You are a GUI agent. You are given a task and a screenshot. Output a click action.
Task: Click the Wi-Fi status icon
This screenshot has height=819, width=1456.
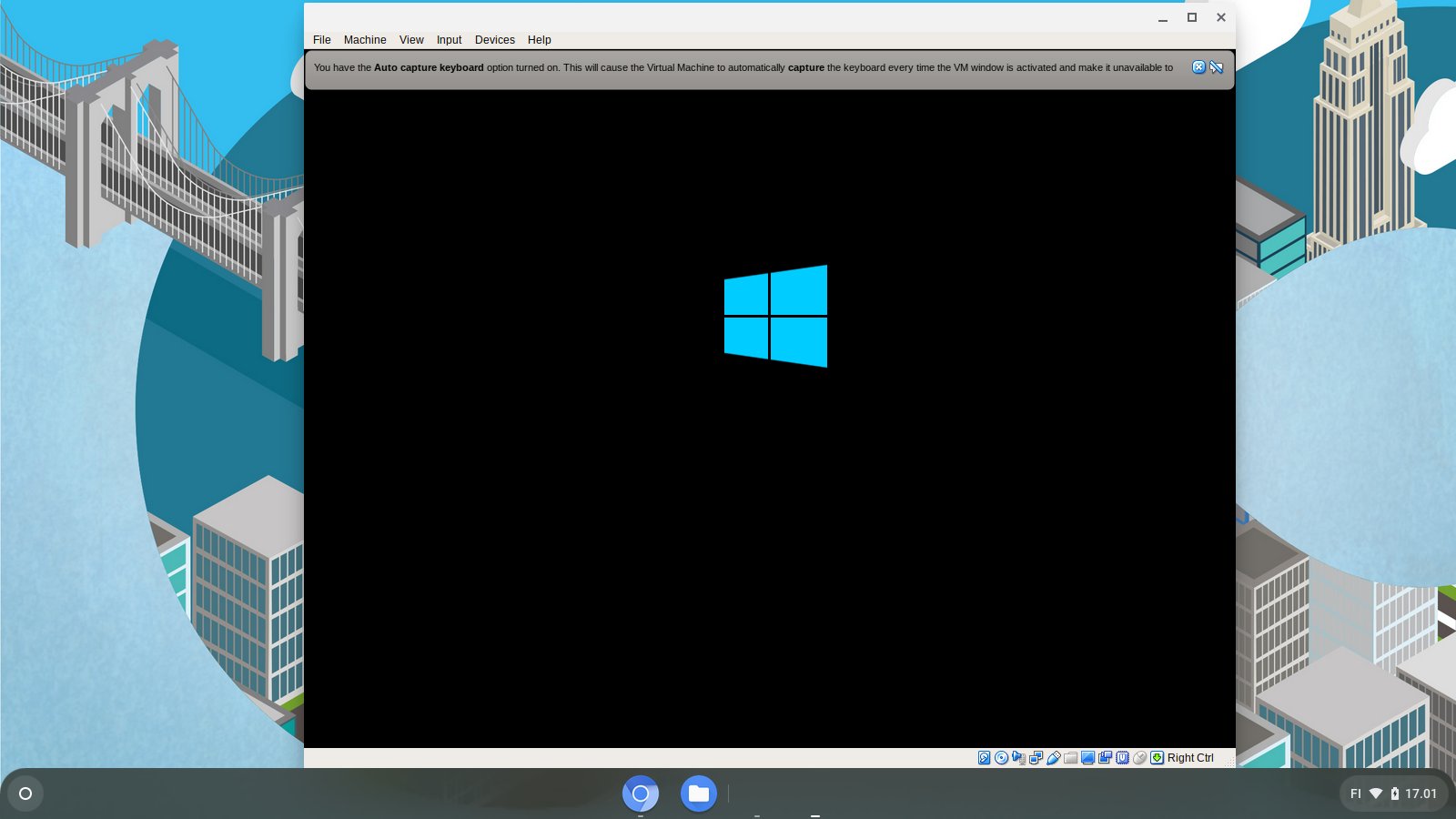(1376, 794)
